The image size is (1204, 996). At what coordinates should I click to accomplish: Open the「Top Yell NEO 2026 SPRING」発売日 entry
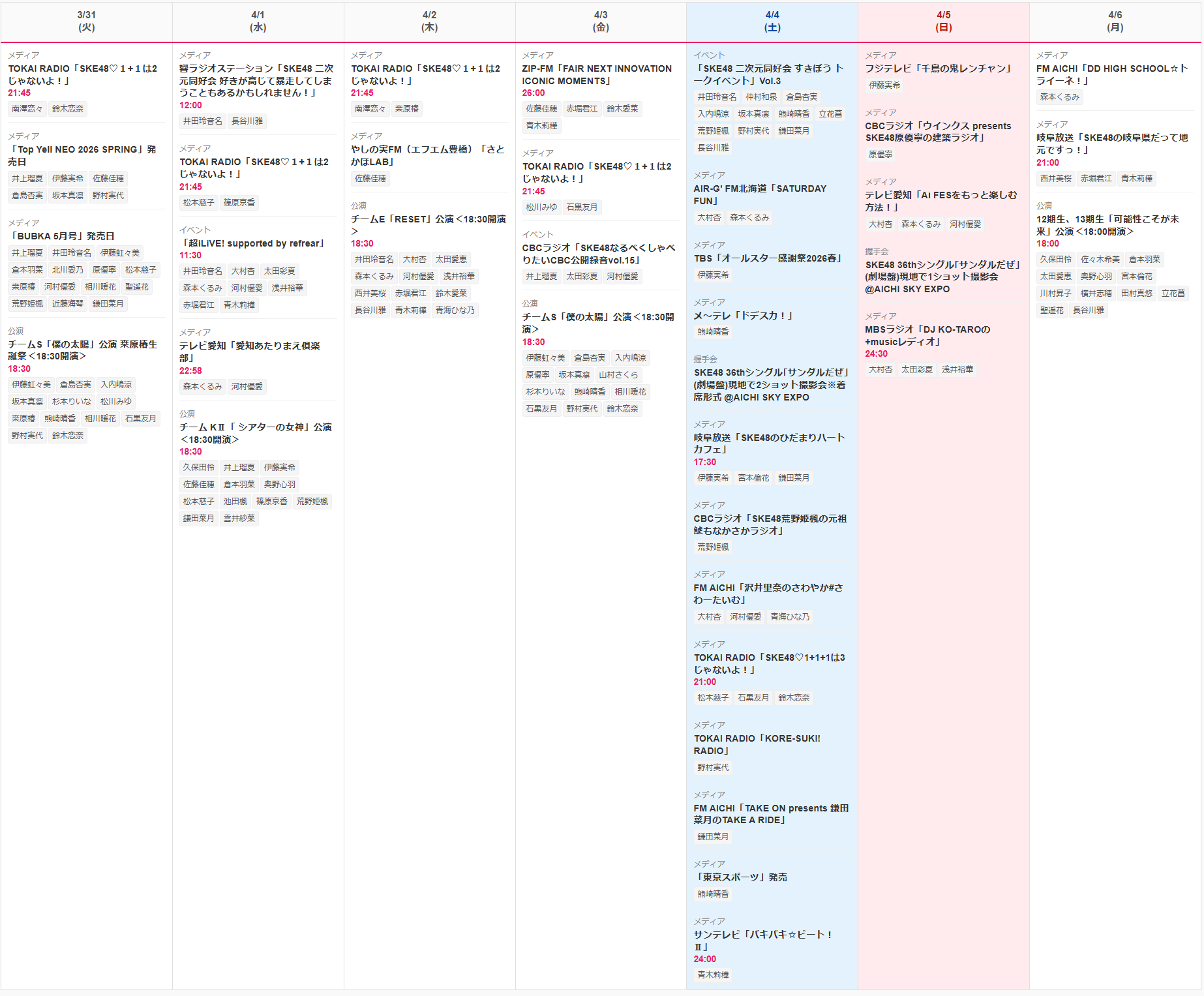pos(82,155)
